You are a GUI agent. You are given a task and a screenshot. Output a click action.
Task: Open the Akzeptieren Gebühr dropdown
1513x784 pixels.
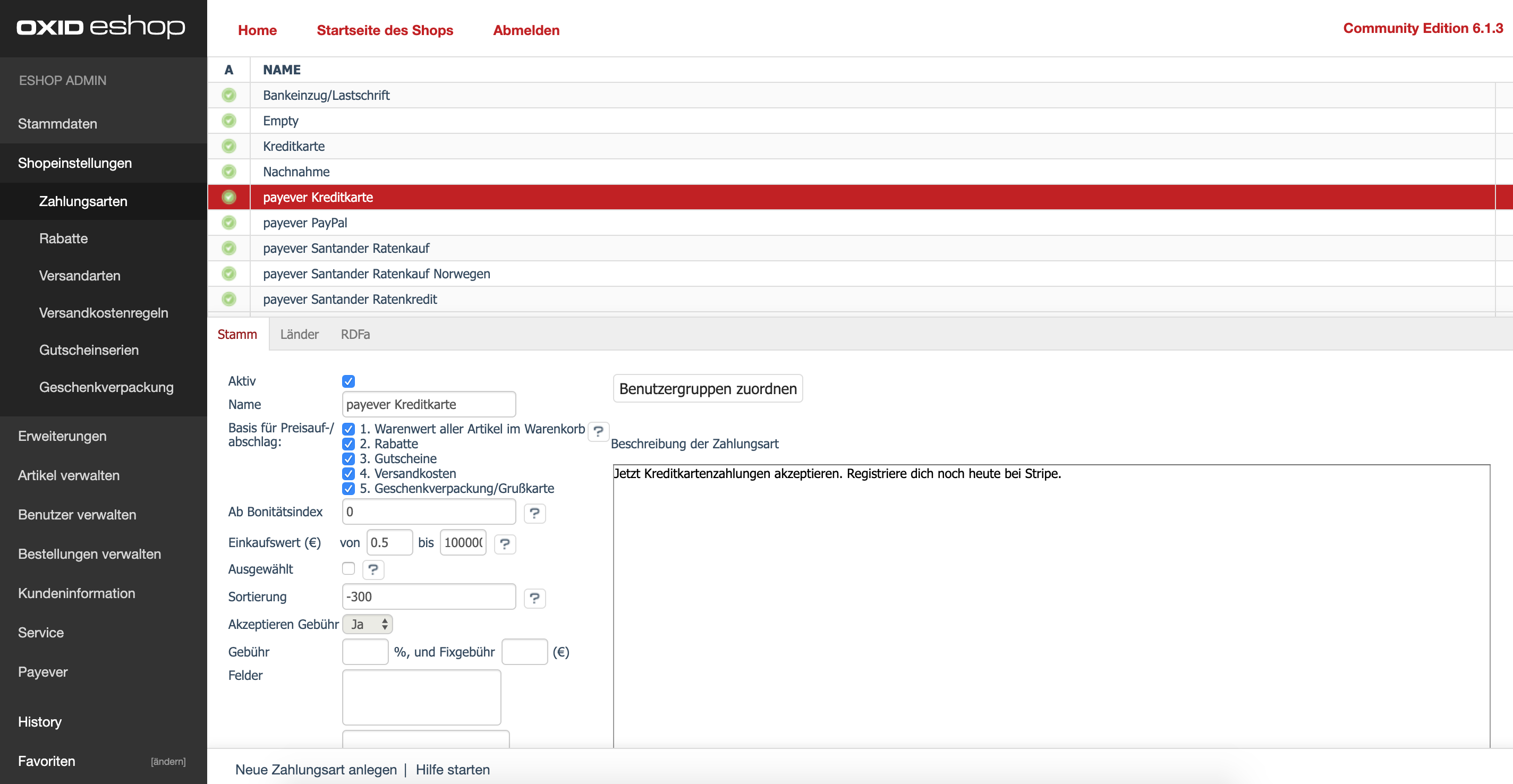pyautogui.click(x=368, y=624)
